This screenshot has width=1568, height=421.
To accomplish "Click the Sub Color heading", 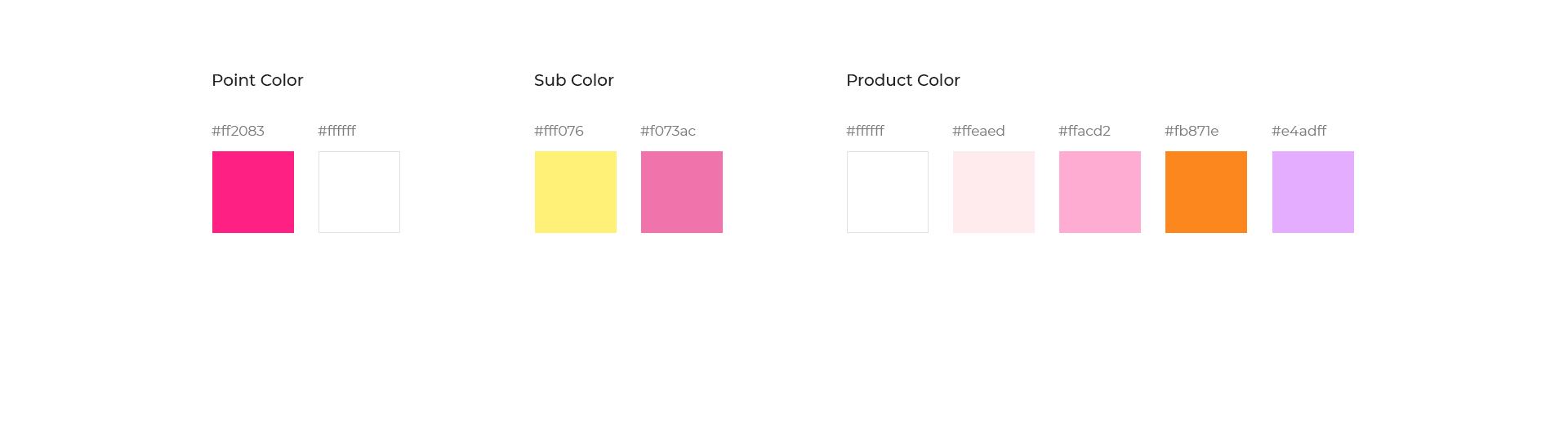I will [x=574, y=80].
